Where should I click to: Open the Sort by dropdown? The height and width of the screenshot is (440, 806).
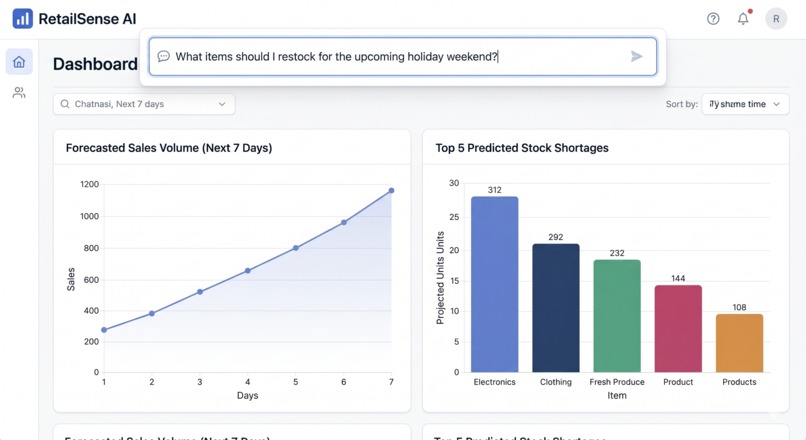745,104
